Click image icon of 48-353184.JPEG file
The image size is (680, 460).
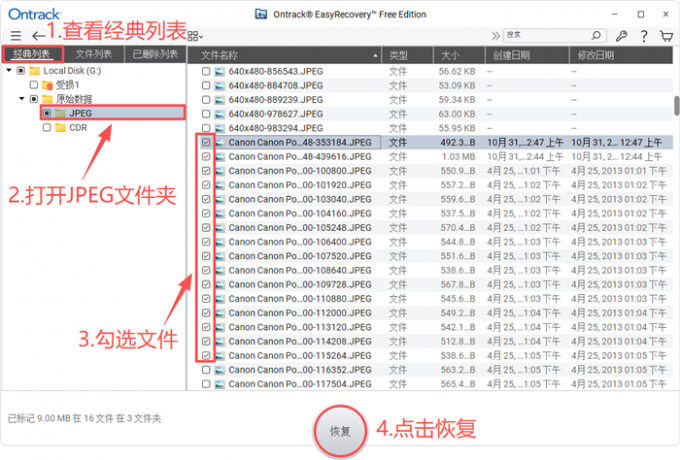coord(220,142)
